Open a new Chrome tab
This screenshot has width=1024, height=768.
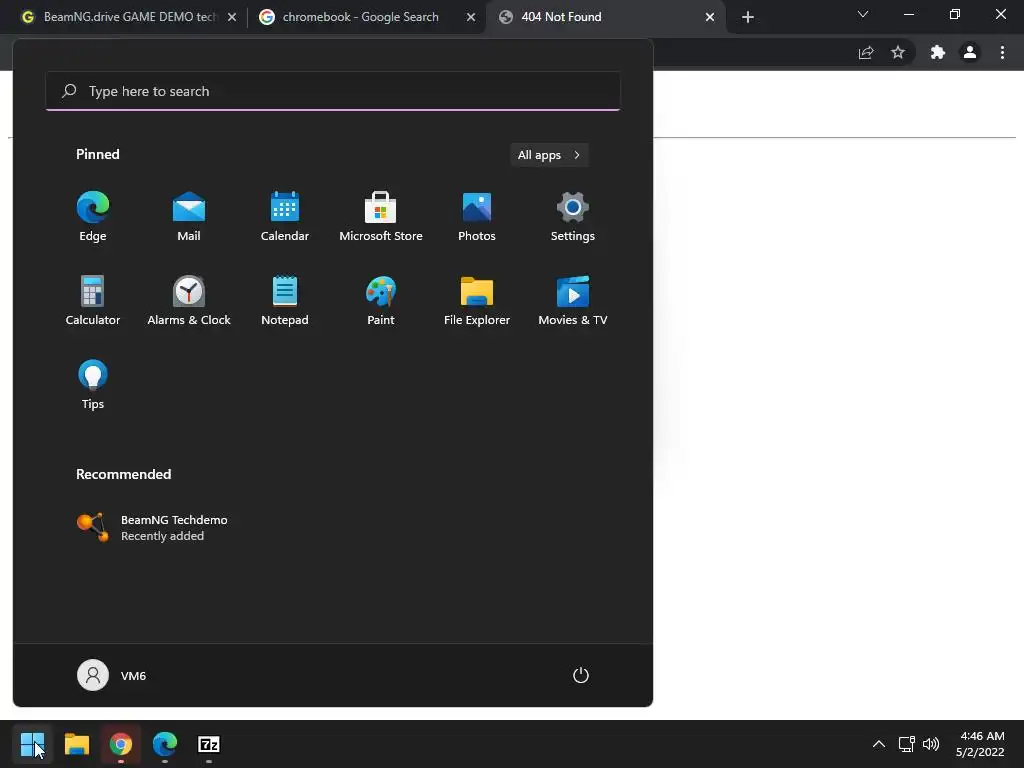pos(748,18)
